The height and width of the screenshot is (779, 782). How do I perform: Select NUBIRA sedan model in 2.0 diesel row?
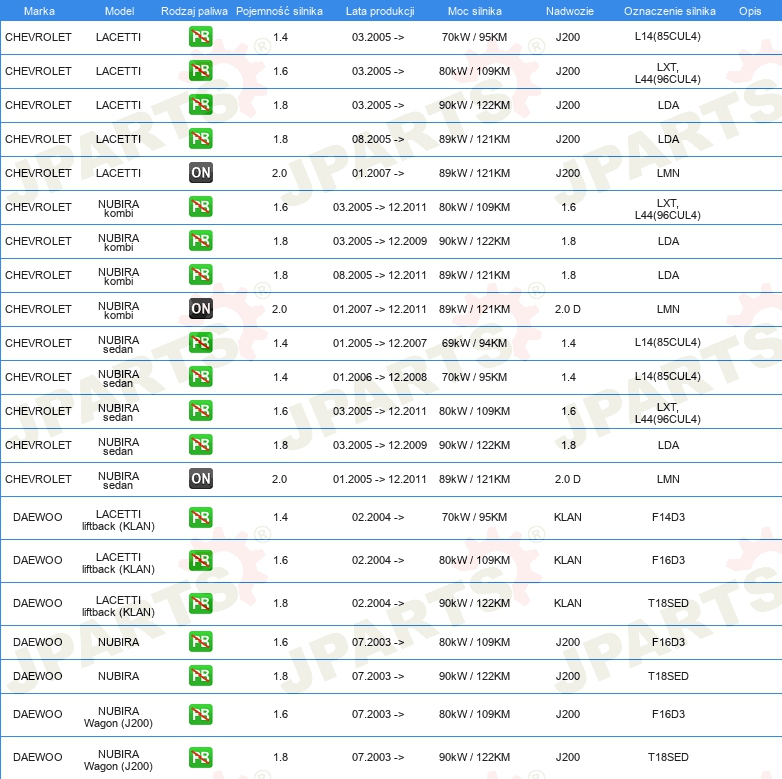(x=118, y=480)
